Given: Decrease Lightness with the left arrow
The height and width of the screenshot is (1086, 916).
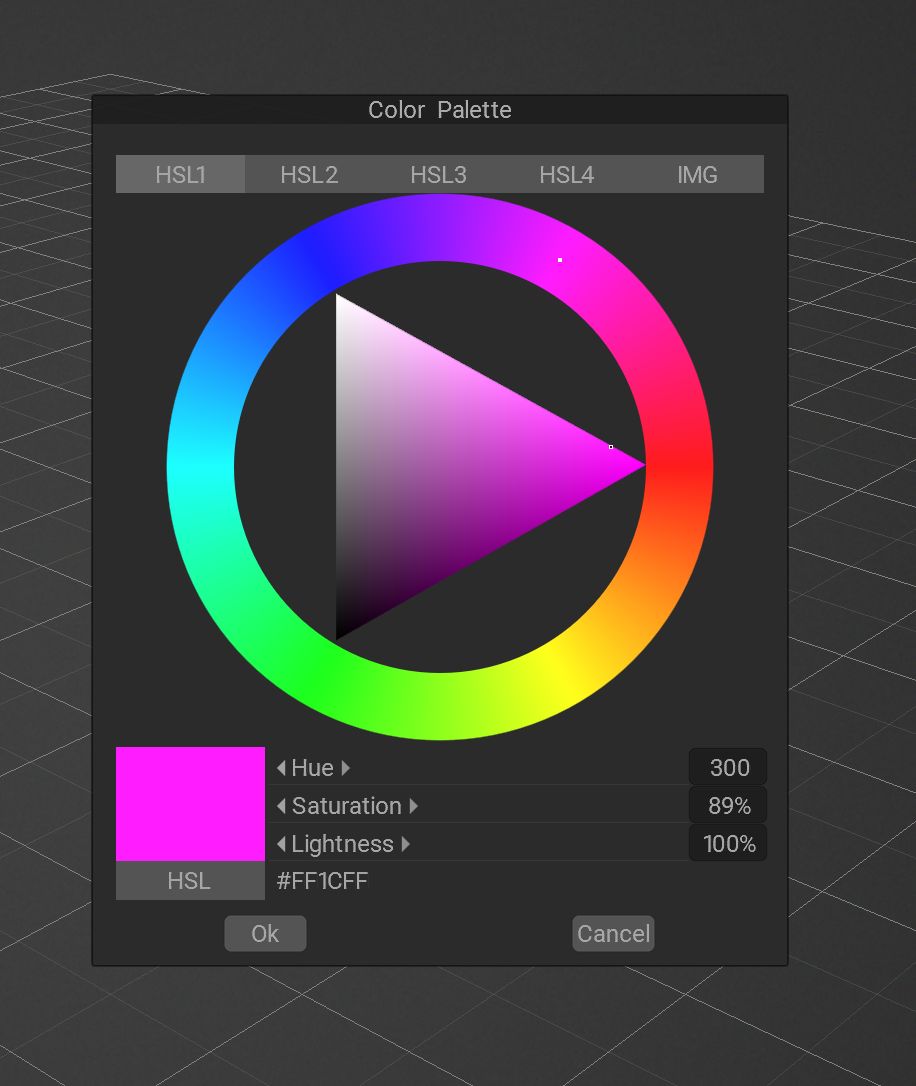Looking at the screenshot, I should coord(281,844).
